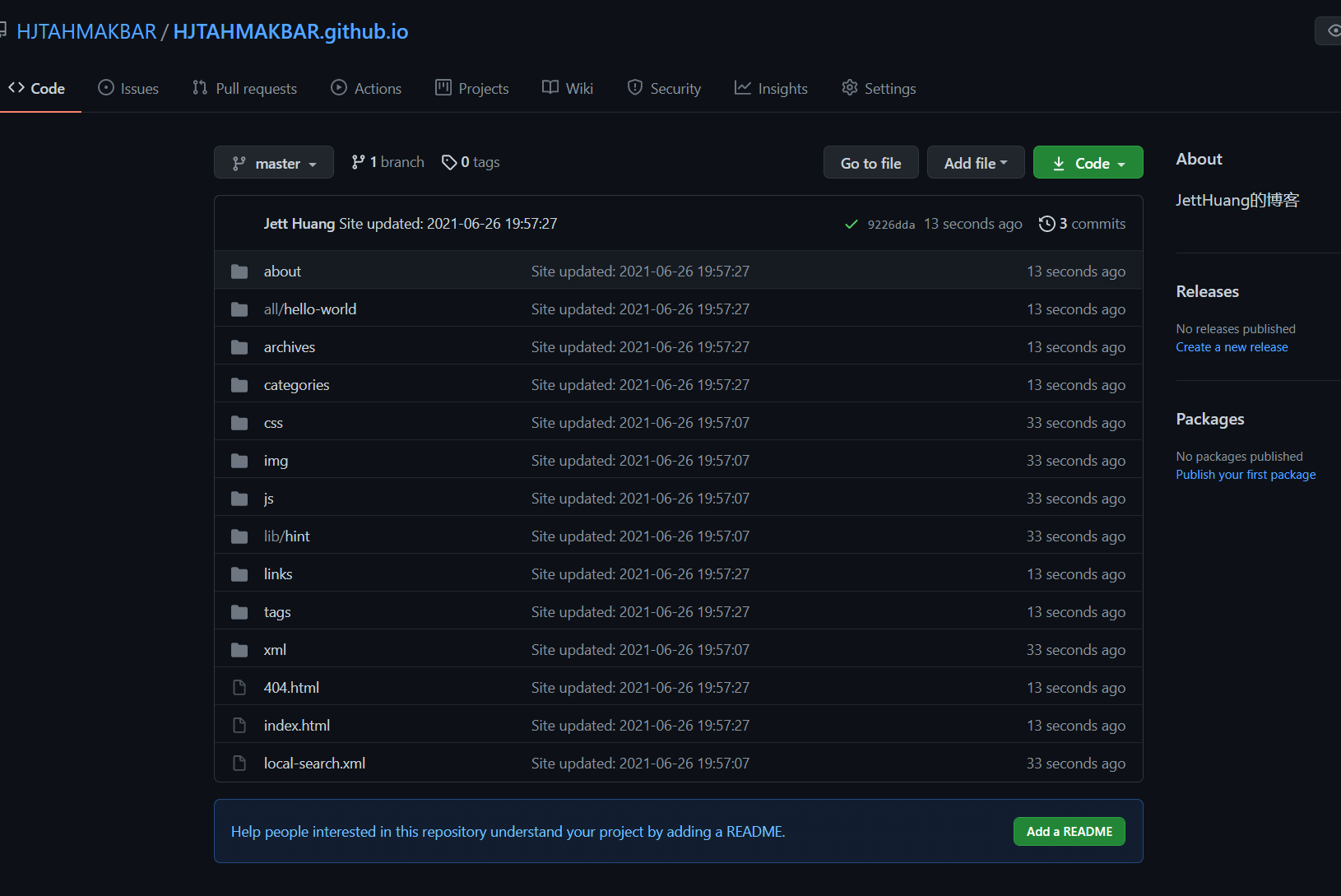Expand the green Code download dropdown
Image resolution: width=1341 pixels, height=896 pixels.
click(1088, 163)
